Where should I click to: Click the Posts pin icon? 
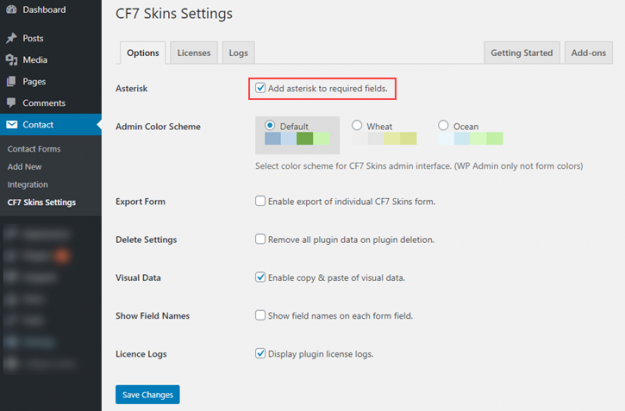click(x=11, y=38)
